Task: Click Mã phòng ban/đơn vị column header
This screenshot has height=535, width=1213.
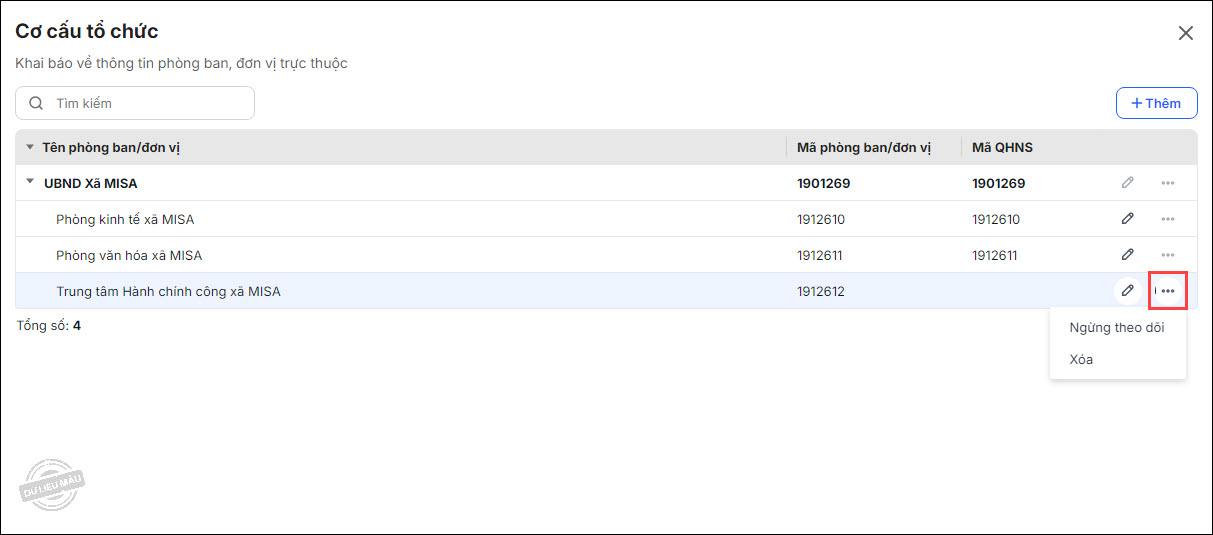Action: click(864, 147)
